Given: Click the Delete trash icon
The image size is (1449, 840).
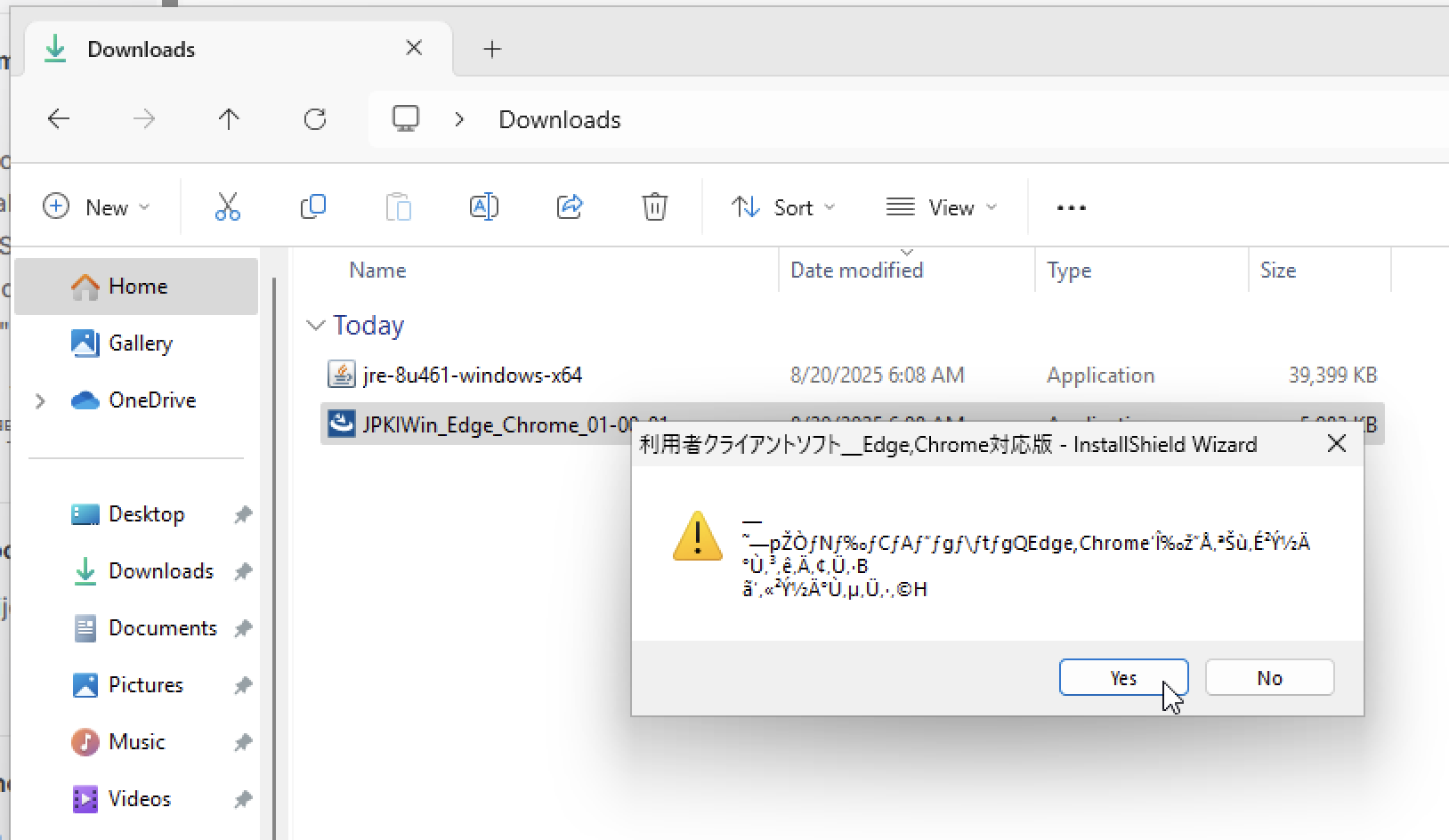Looking at the screenshot, I should (x=655, y=206).
